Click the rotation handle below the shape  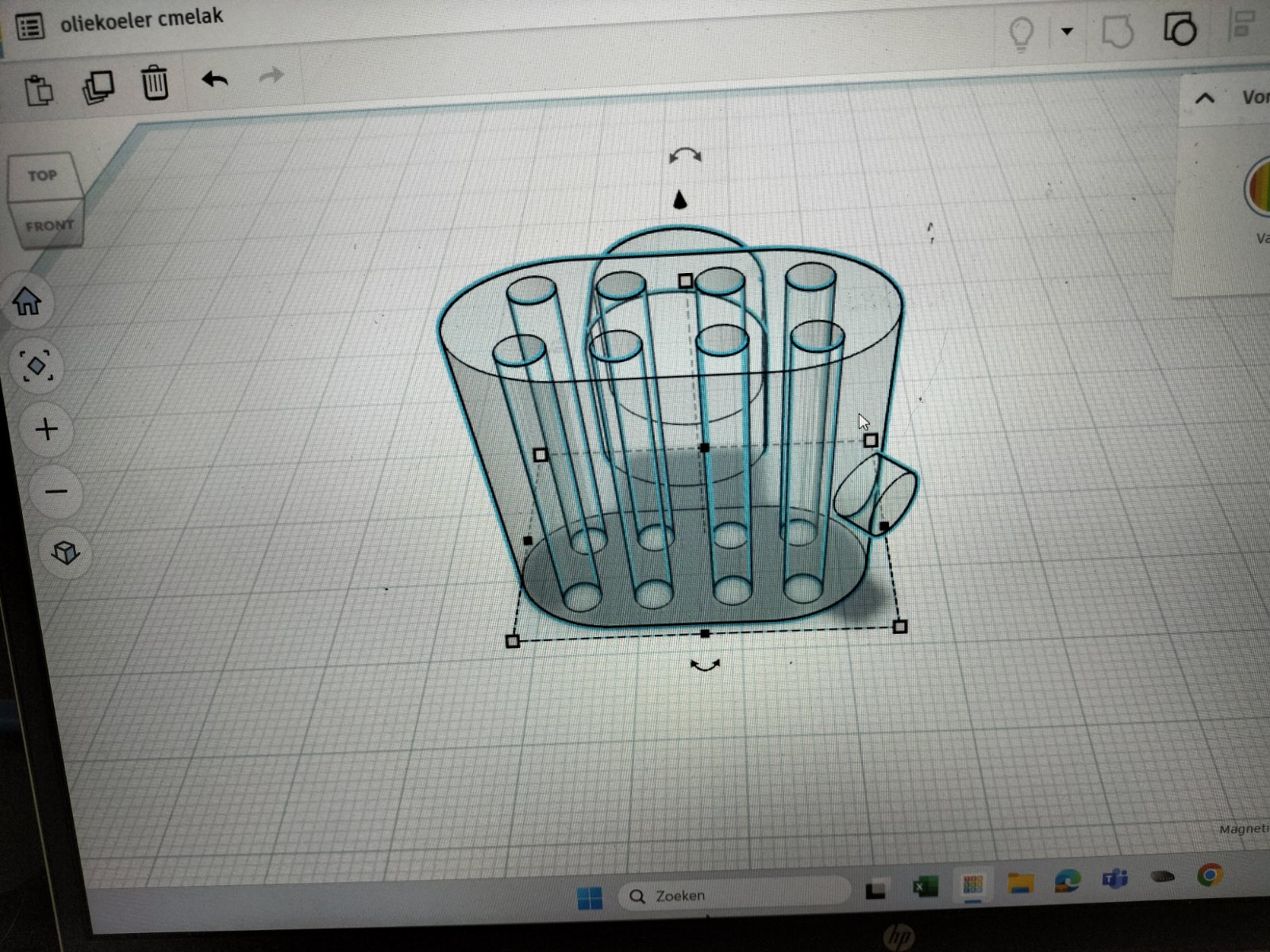click(x=705, y=666)
